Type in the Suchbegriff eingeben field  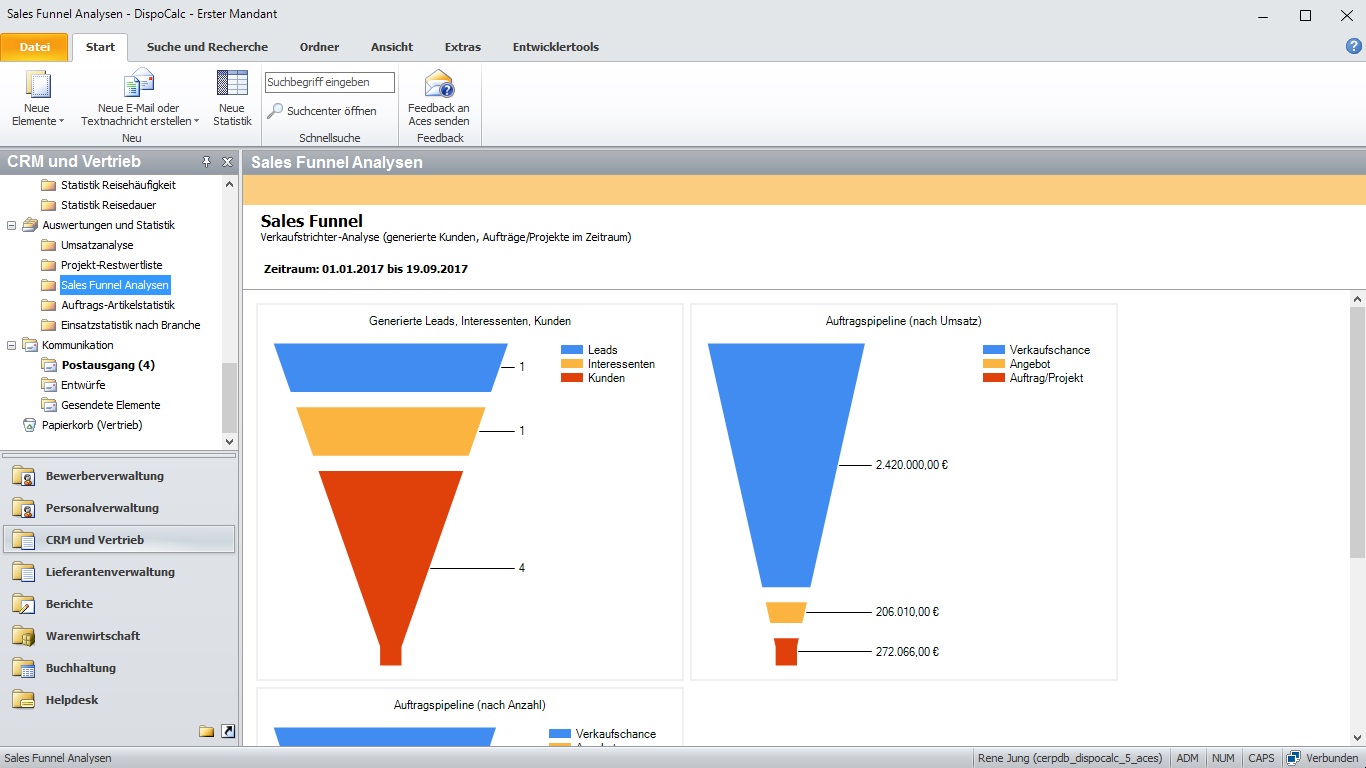click(x=329, y=82)
